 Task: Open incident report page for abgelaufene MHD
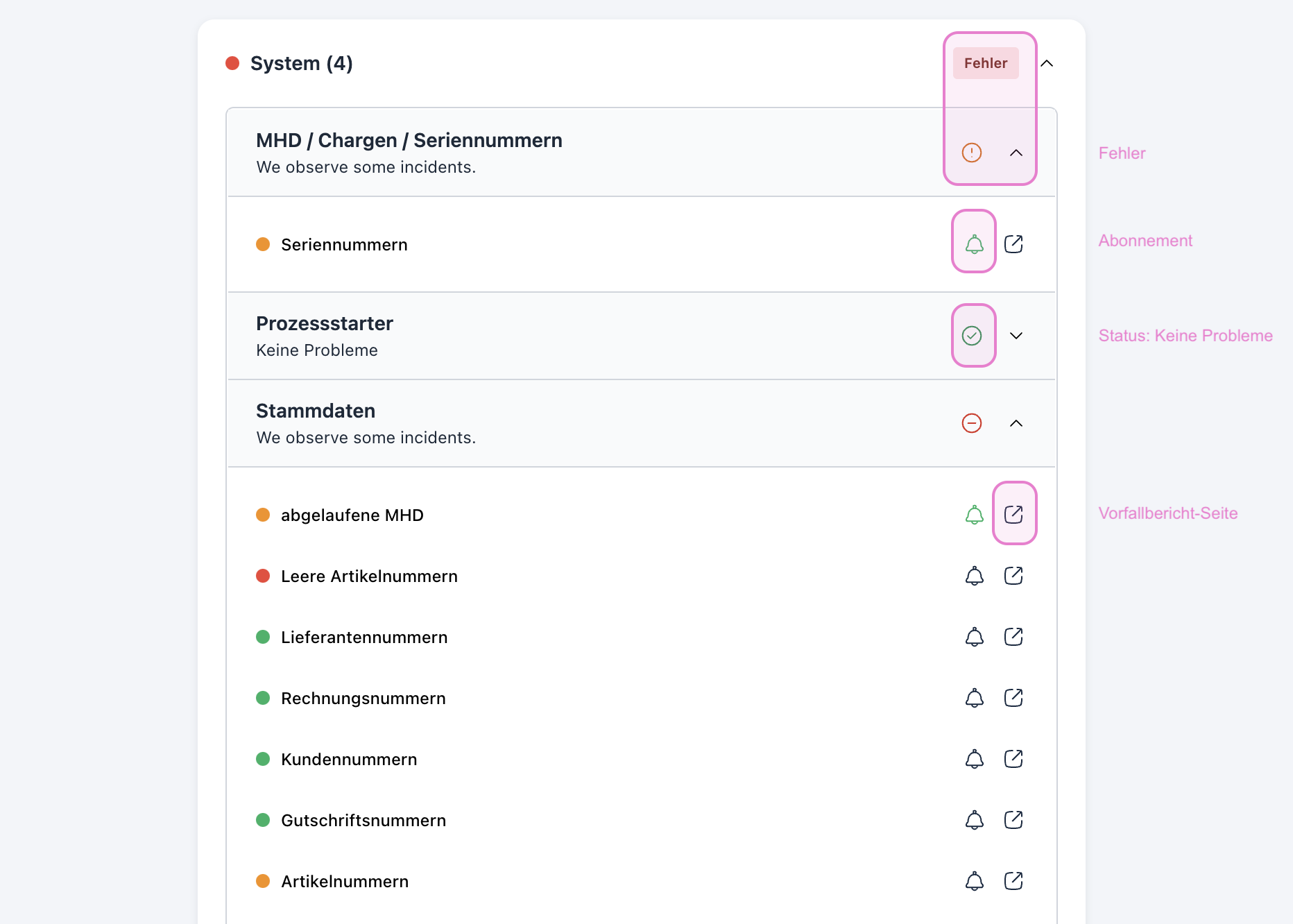(x=1013, y=514)
